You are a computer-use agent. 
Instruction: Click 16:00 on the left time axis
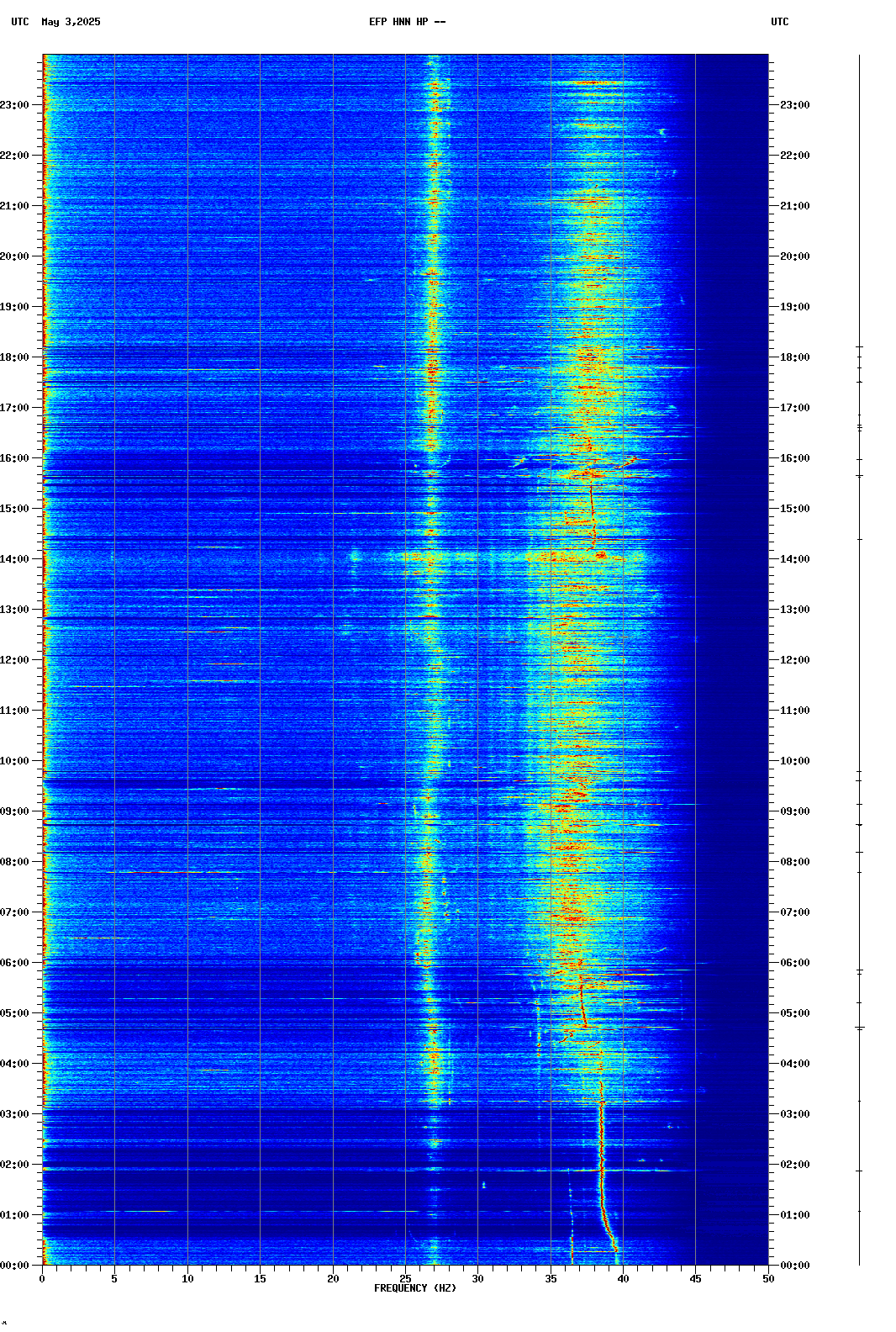pyautogui.click(x=15, y=458)
